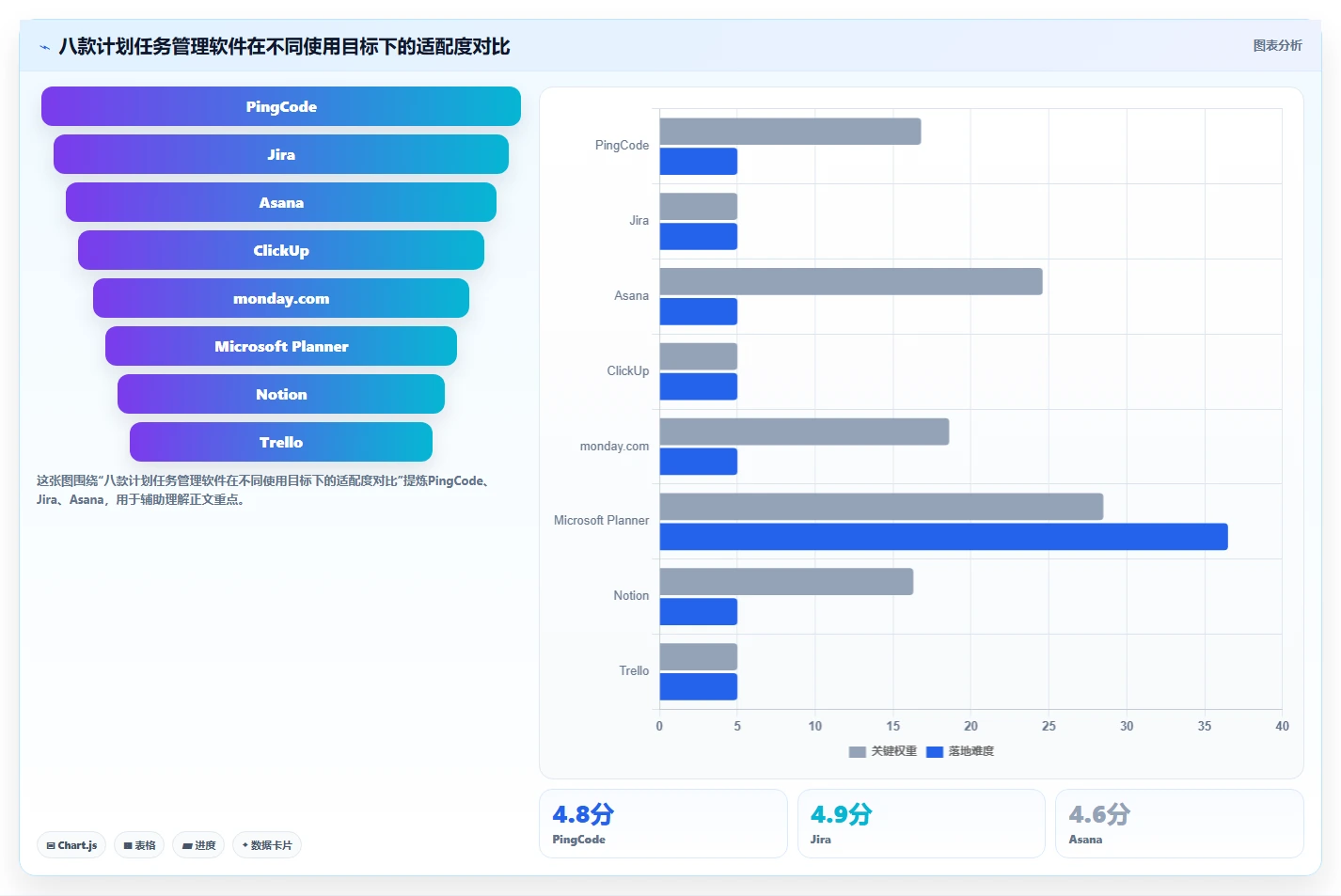This screenshot has width=1341, height=896.
Task: Click the 进度 tag
Action: [x=198, y=845]
